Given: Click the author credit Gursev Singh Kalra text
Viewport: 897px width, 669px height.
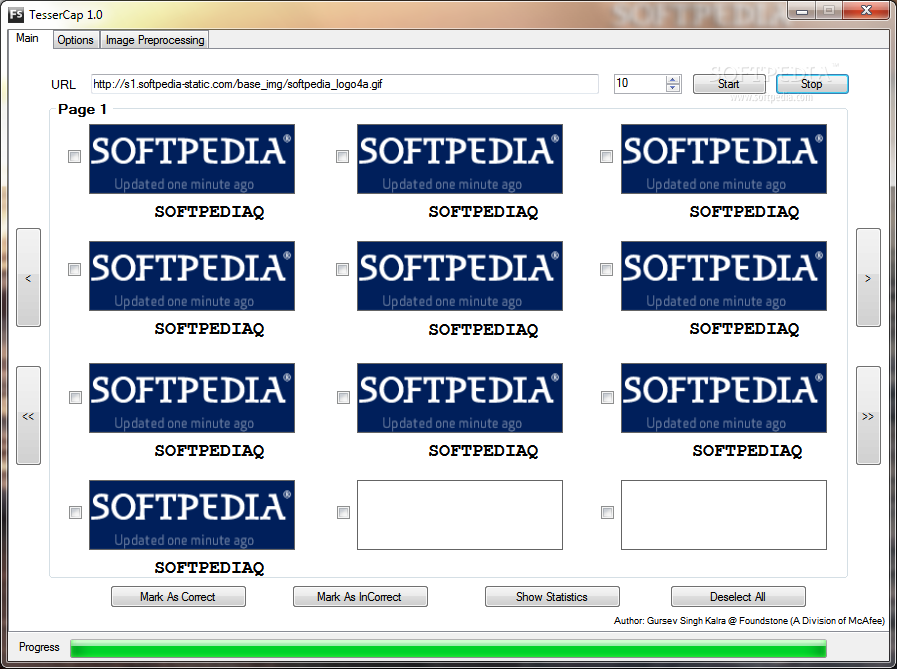Looking at the screenshot, I should click(749, 620).
